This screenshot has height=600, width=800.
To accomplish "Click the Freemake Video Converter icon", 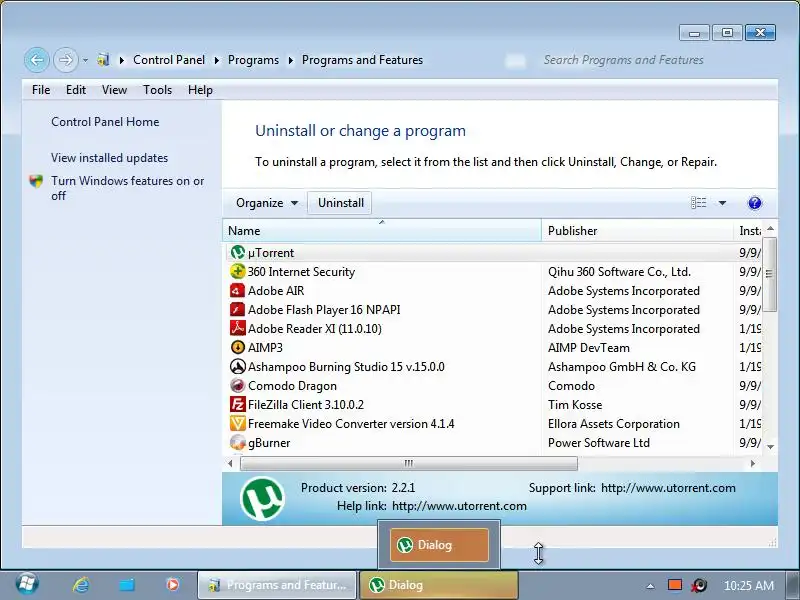I will (x=237, y=423).
